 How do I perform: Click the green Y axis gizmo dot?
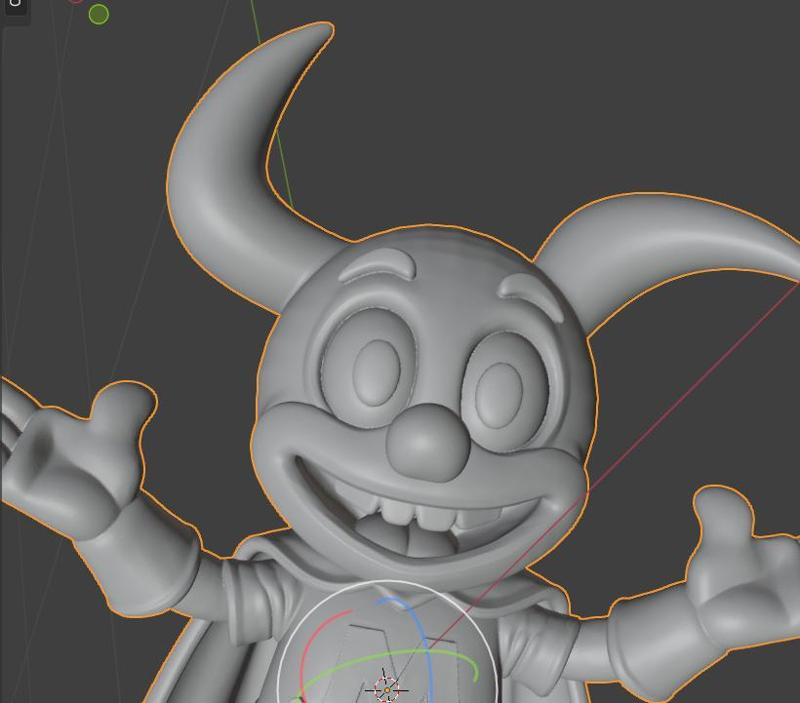[x=98, y=14]
